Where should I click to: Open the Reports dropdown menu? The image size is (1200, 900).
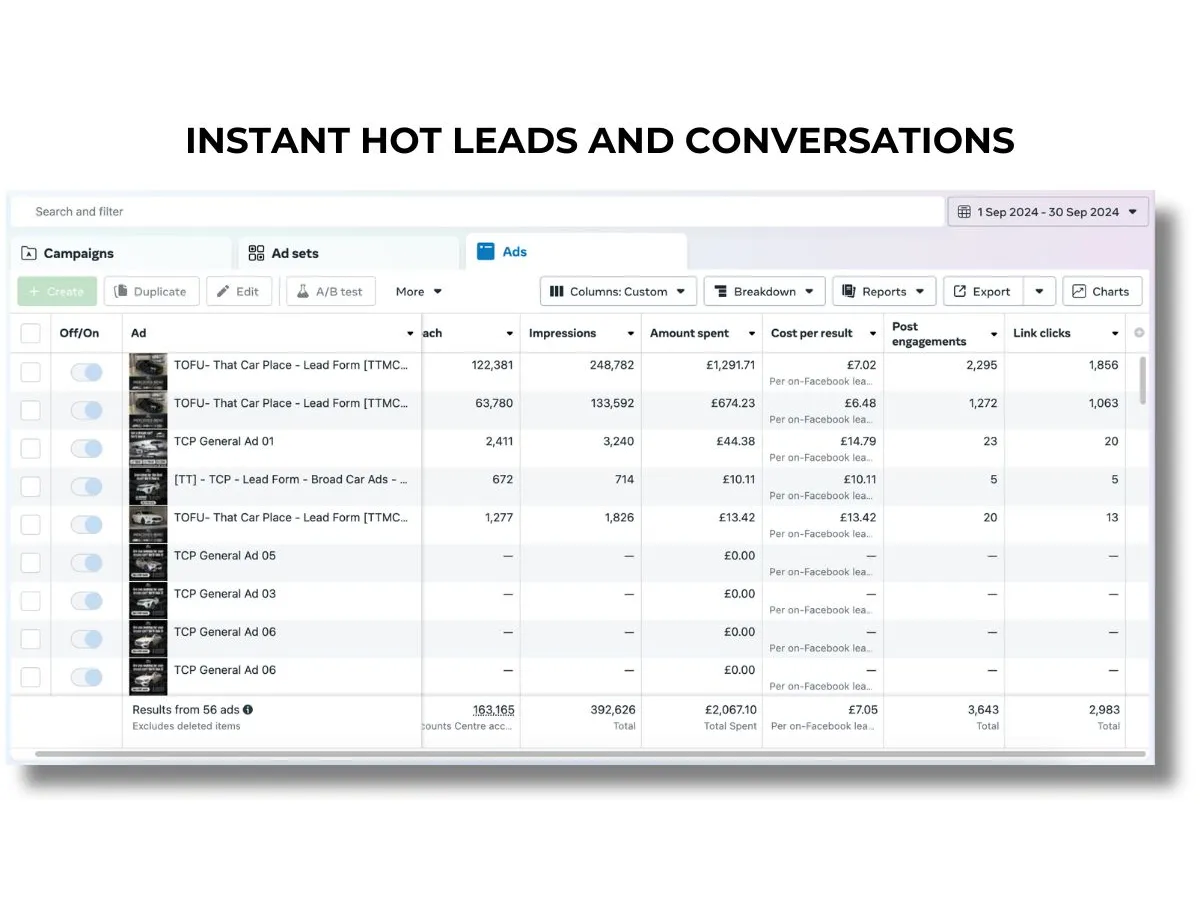(884, 292)
